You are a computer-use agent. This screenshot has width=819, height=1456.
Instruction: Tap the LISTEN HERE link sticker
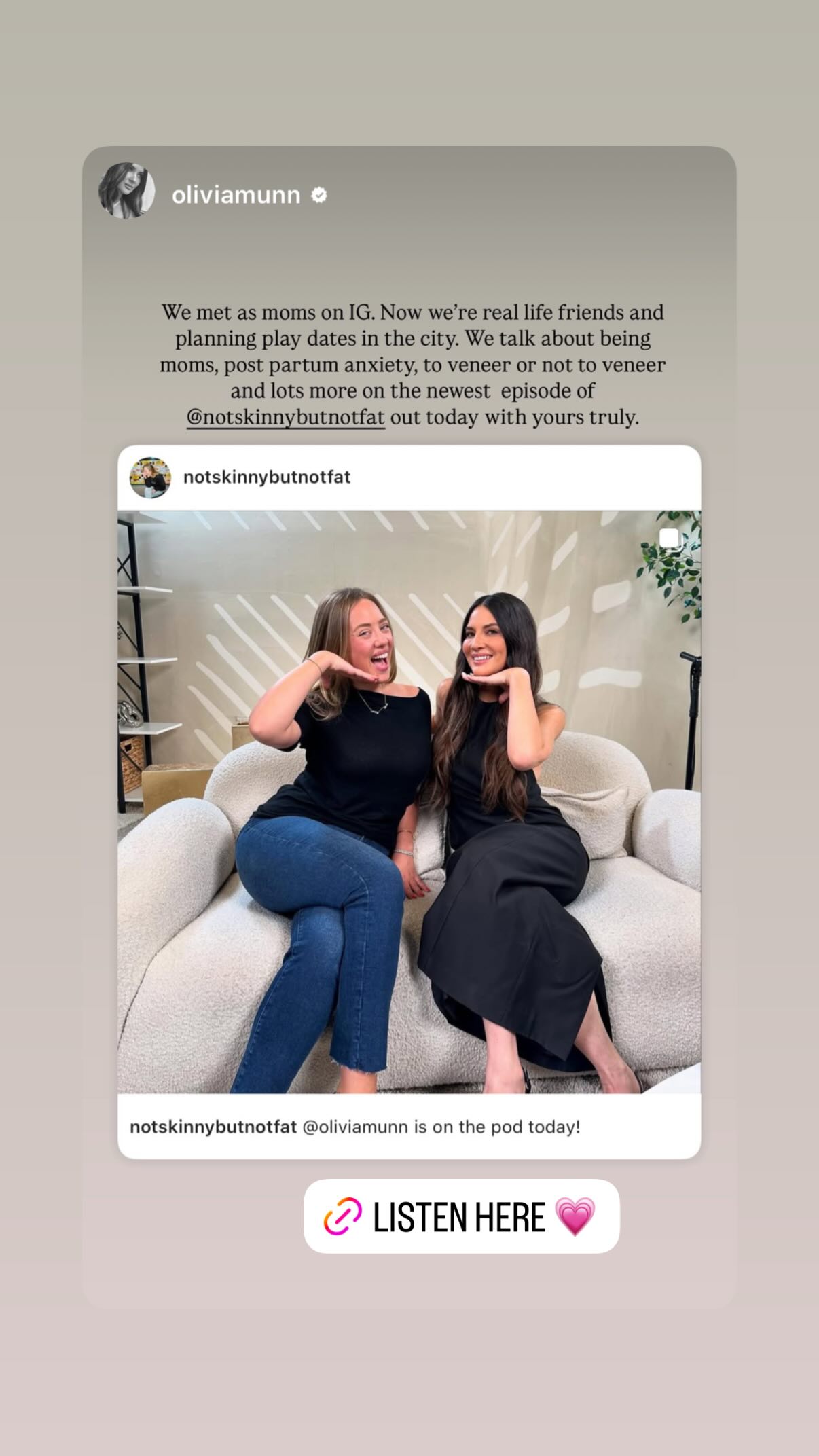coord(461,1216)
